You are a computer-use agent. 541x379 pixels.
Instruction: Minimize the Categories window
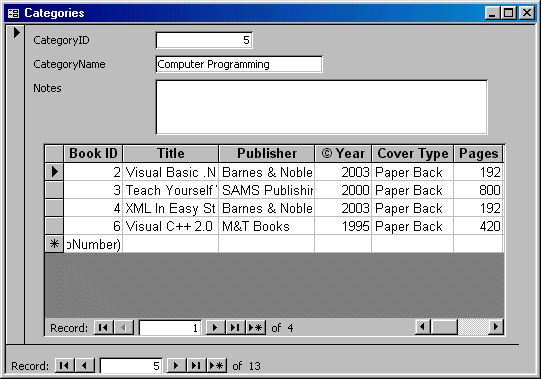pyautogui.click(x=492, y=13)
